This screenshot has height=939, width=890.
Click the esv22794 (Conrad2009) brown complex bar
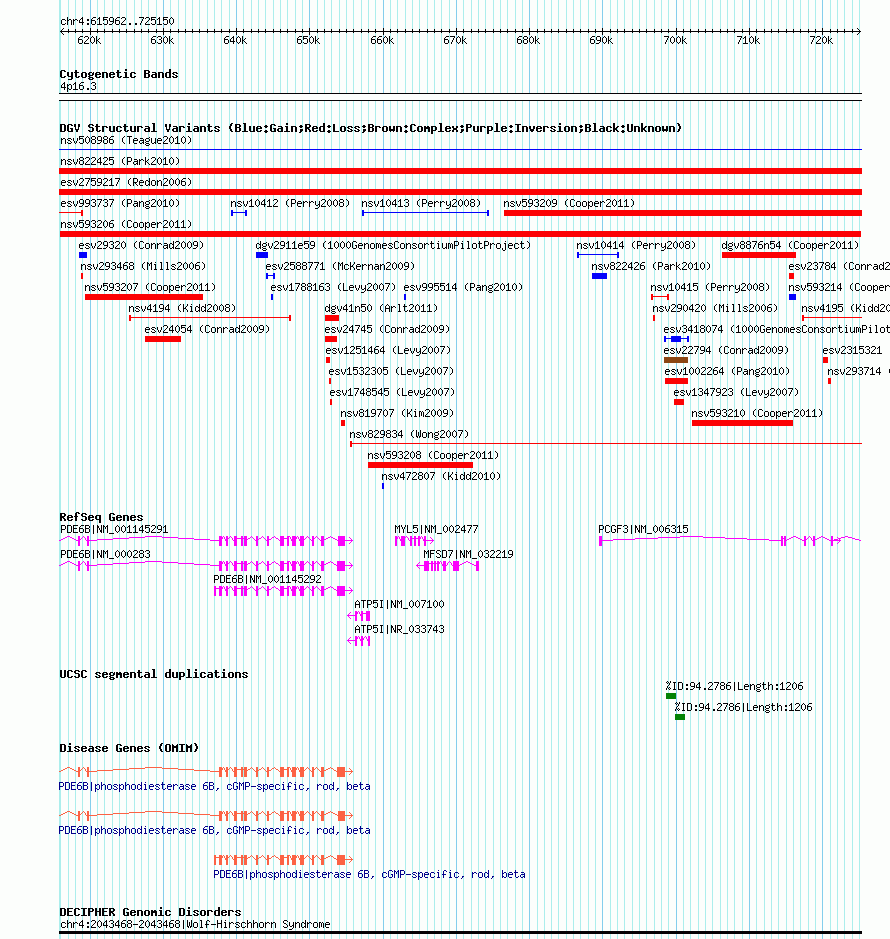tap(676, 360)
